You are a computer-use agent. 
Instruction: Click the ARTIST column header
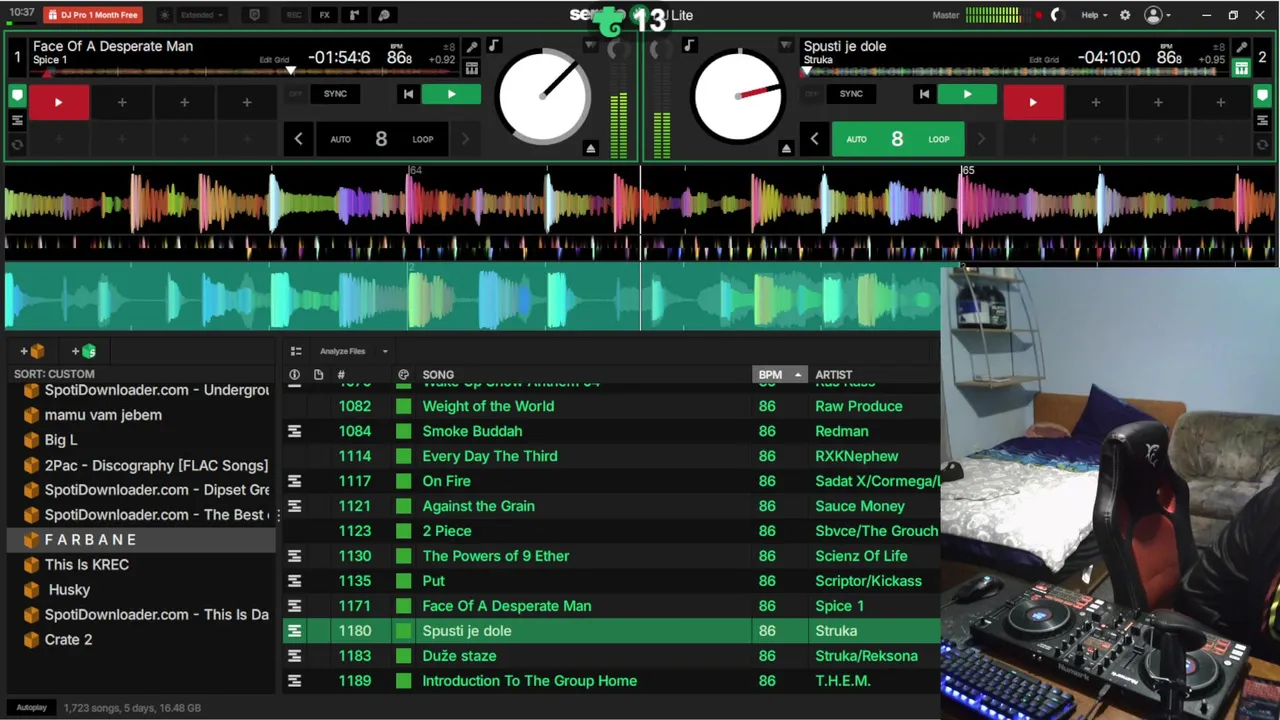[x=834, y=375]
